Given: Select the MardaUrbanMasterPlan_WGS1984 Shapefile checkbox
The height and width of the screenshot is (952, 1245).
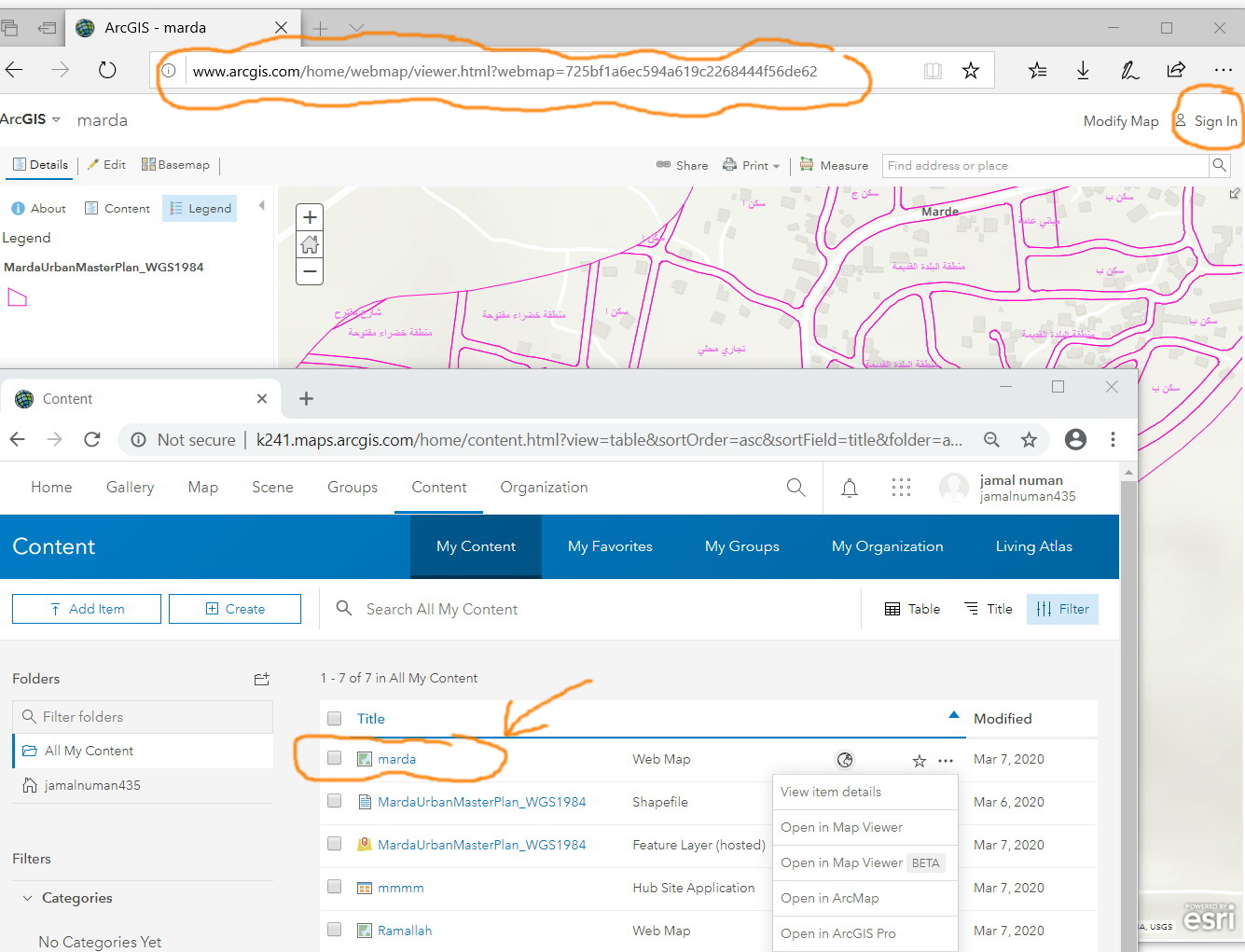Looking at the screenshot, I should coord(335,802).
